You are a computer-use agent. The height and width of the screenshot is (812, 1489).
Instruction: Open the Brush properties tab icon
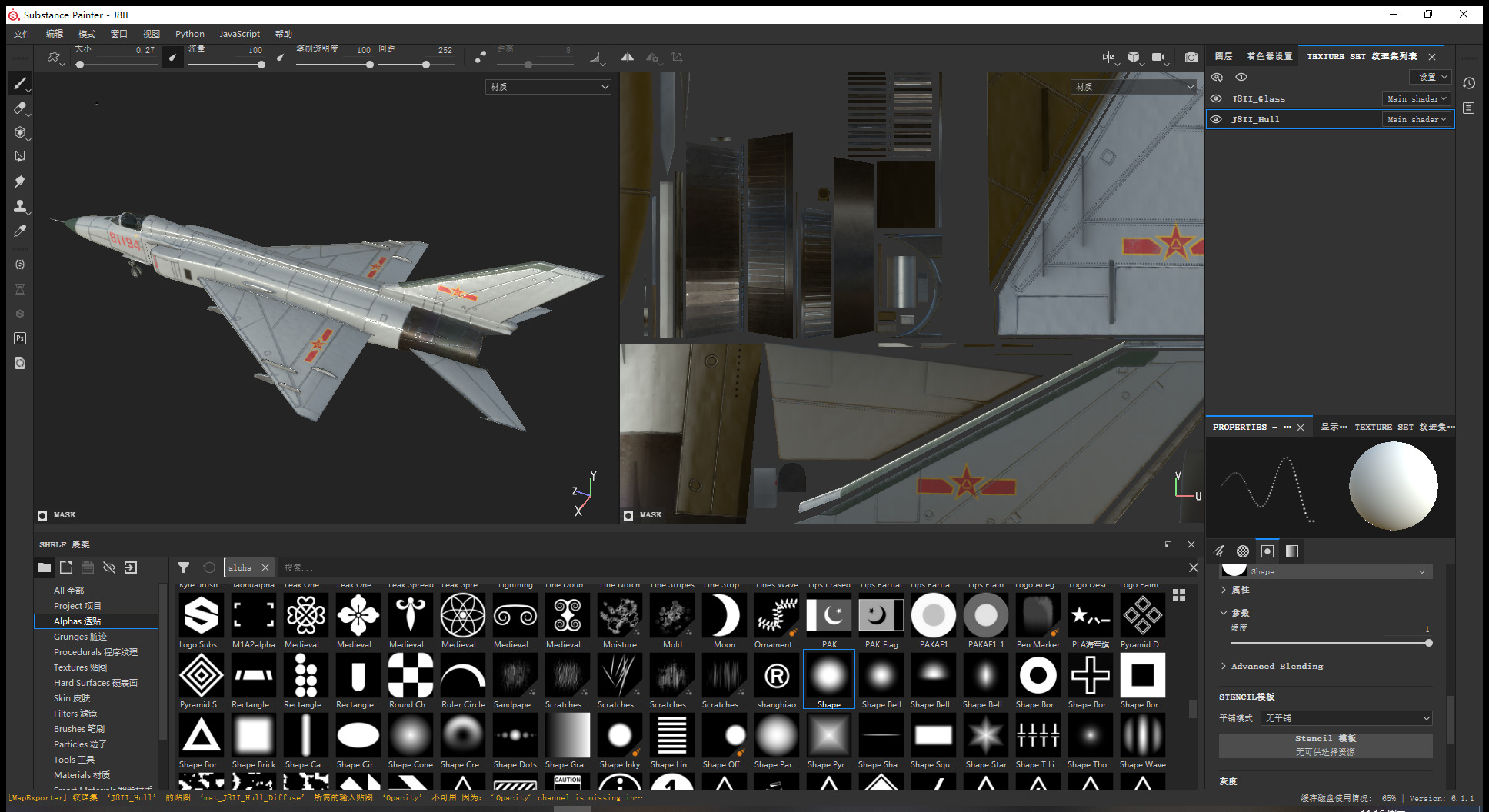click(x=1219, y=551)
